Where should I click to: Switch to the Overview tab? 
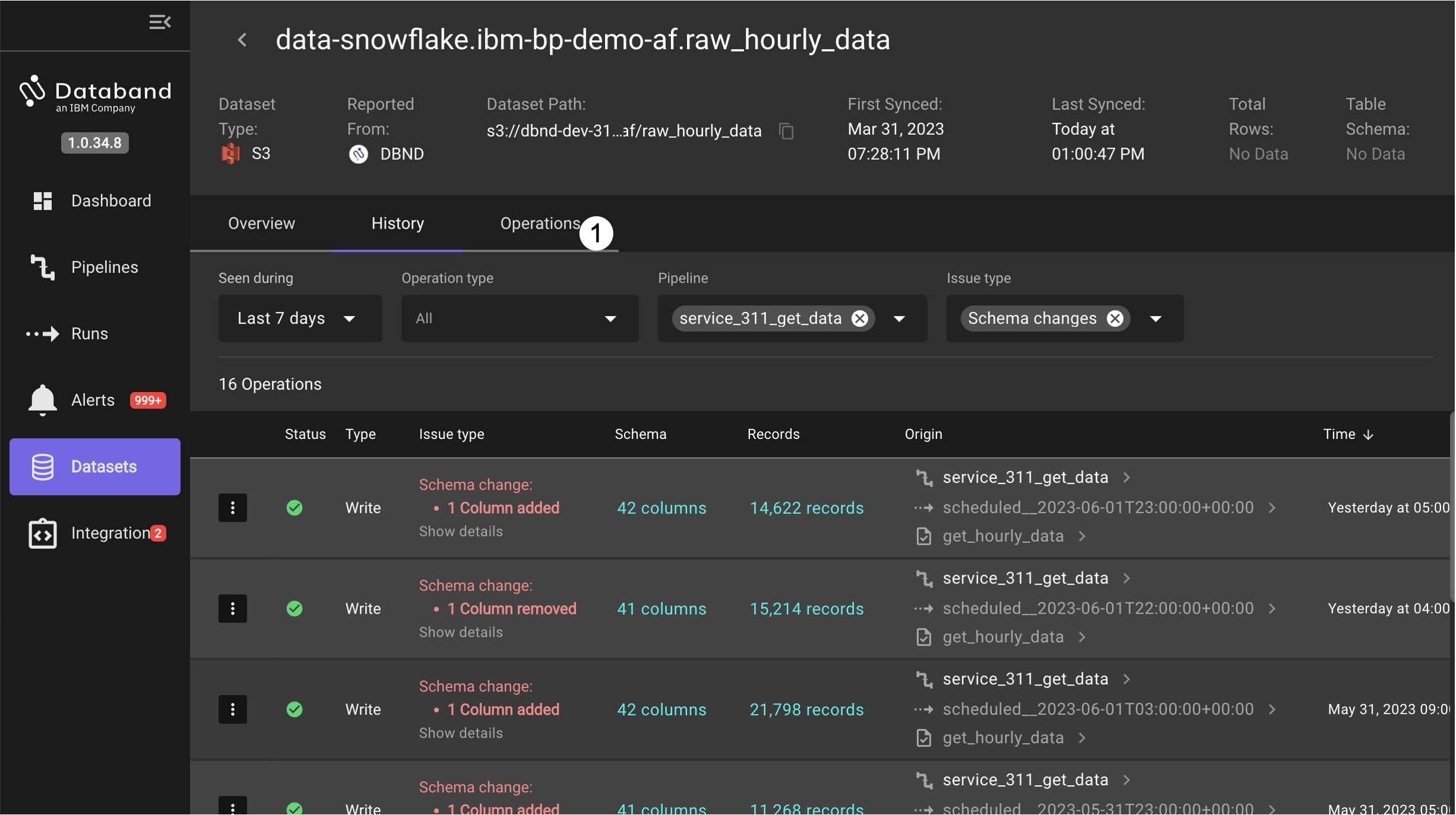(x=261, y=223)
